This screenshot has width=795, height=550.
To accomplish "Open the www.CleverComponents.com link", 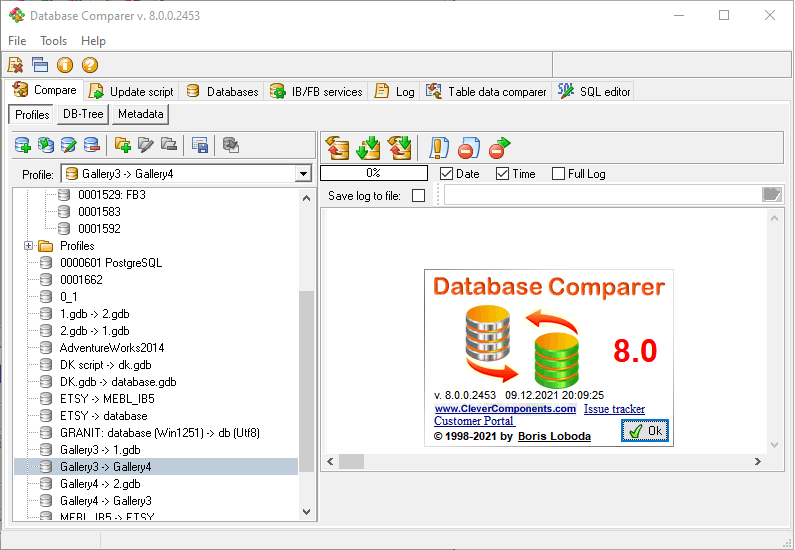I will click(505, 409).
